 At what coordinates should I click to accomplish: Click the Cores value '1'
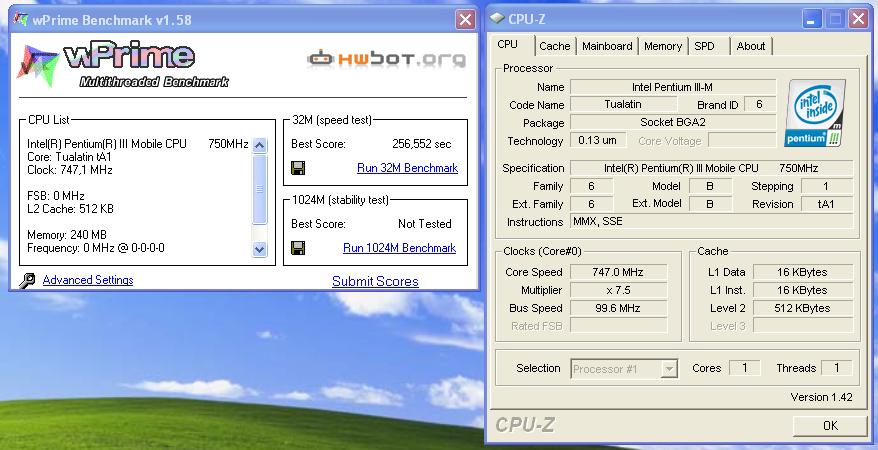click(x=745, y=368)
